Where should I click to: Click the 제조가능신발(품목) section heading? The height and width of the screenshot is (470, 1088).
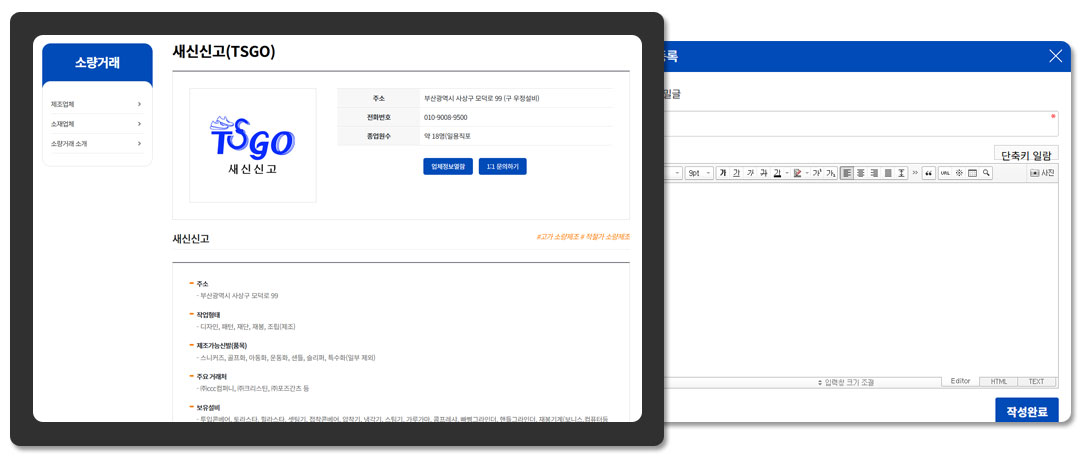(x=221, y=345)
